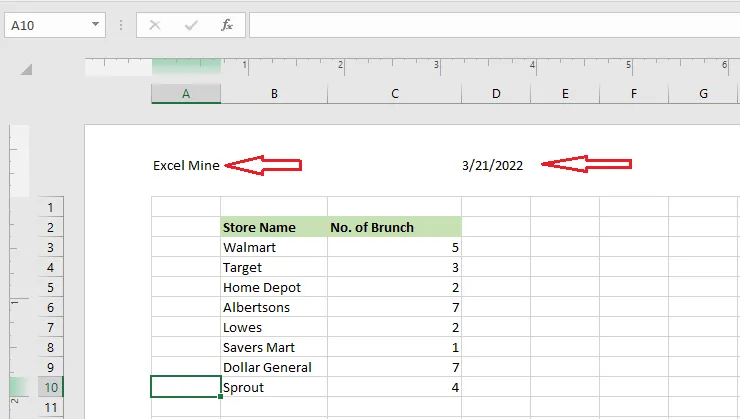Select the Walmart cell
740x419 pixels.
click(274, 247)
